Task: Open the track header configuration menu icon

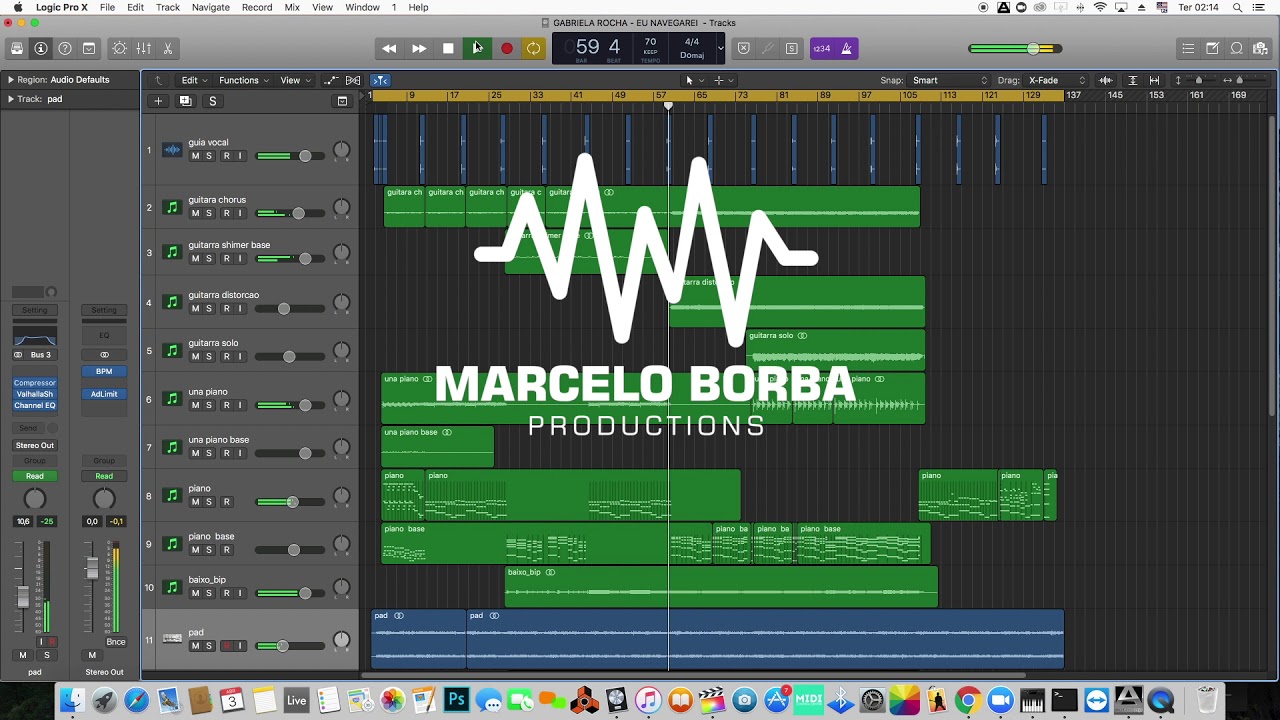Action: 342,101
